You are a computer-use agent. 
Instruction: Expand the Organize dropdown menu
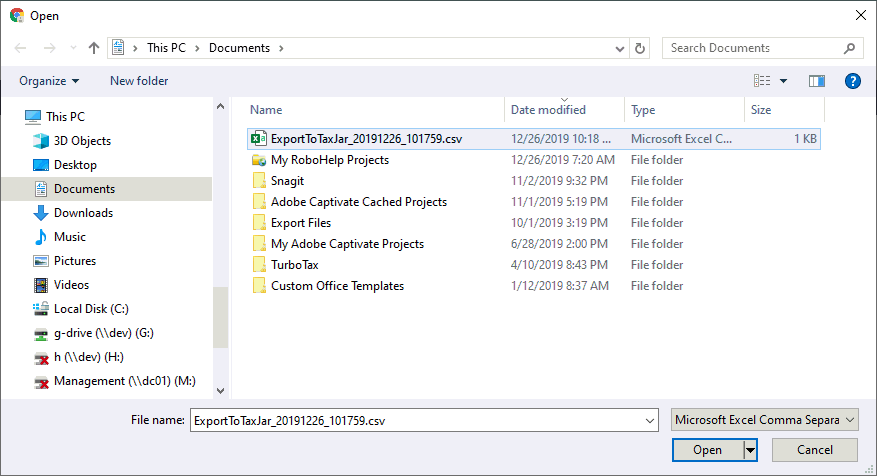coord(49,81)
